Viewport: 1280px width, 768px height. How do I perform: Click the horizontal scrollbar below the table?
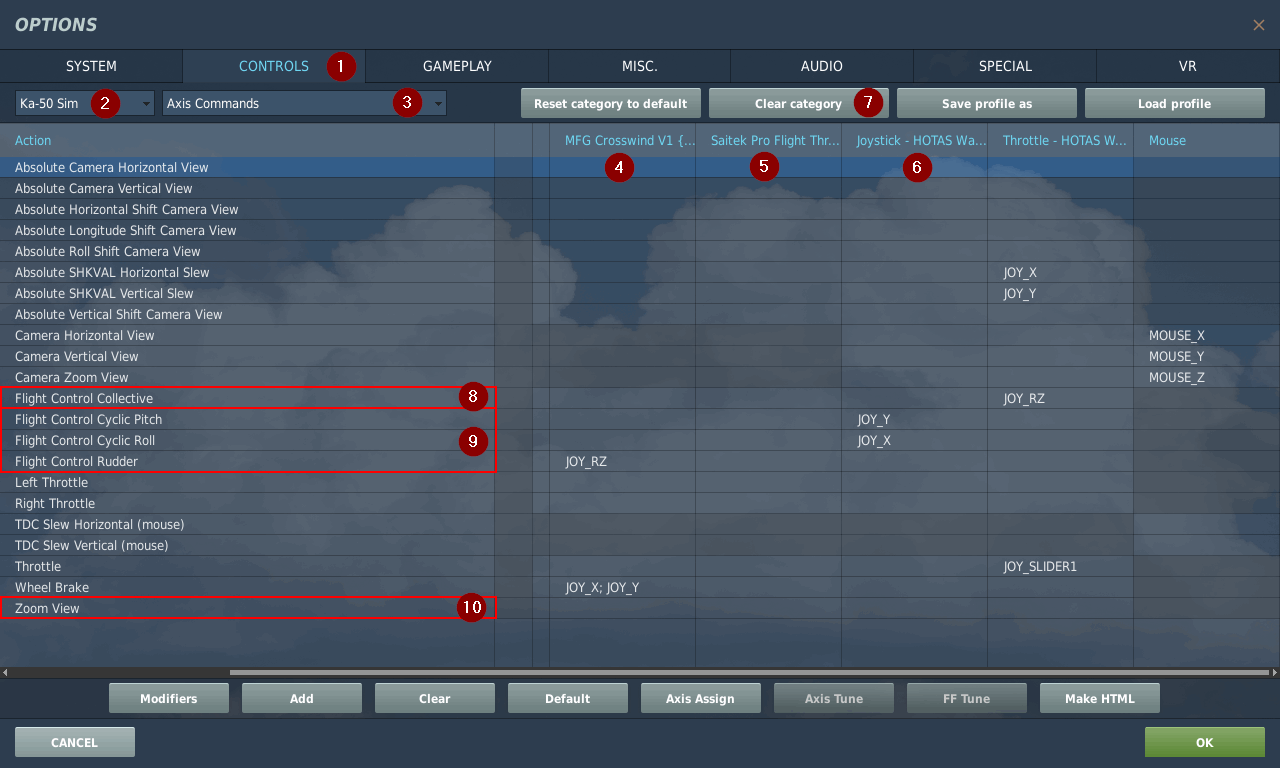[640, 672]
